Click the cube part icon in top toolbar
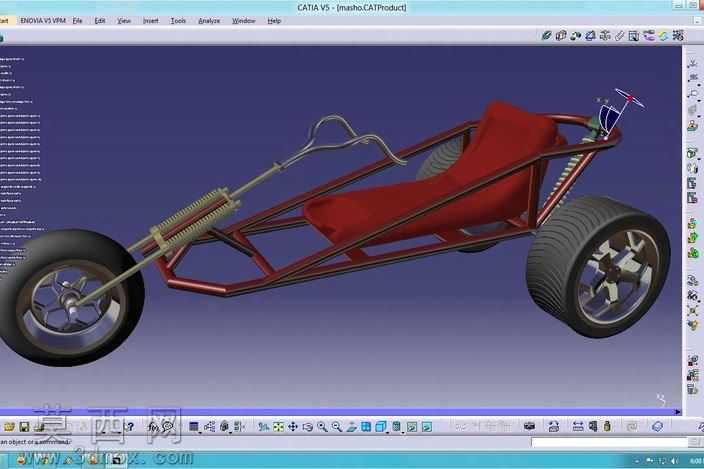 pyautogui.click(x=561, y=35)
